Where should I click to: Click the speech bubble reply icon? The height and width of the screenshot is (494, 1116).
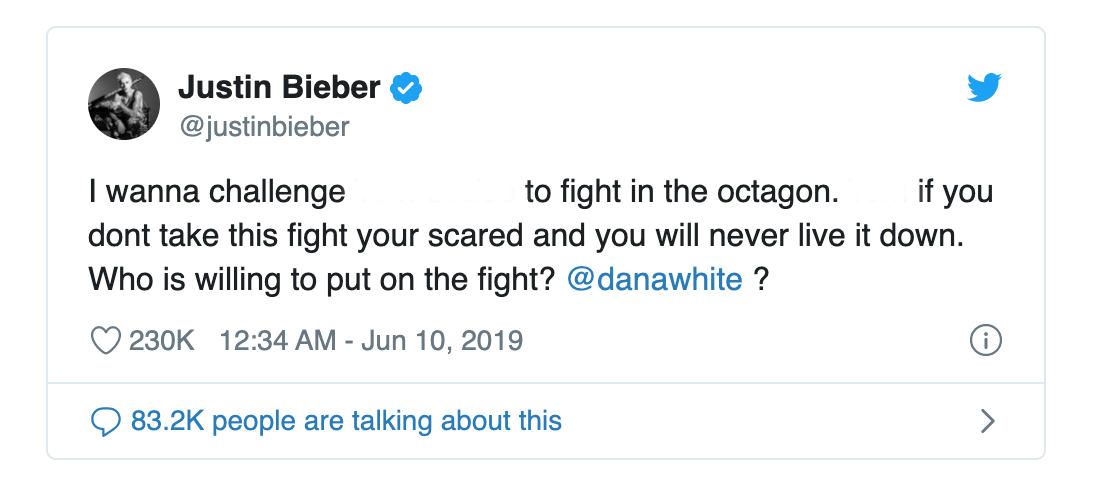[105, 421]
